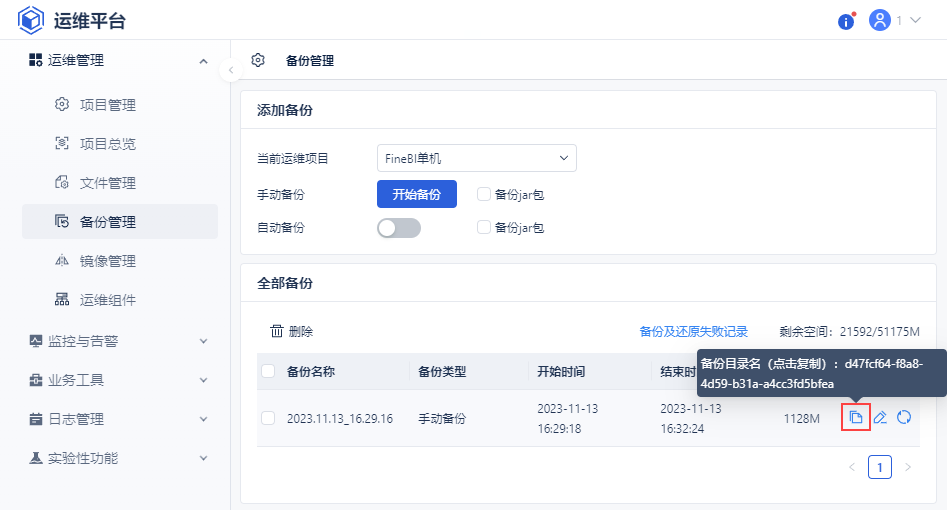Click the user avatar icon
This screenshot has width=947, height=510.
coord(880,20)
